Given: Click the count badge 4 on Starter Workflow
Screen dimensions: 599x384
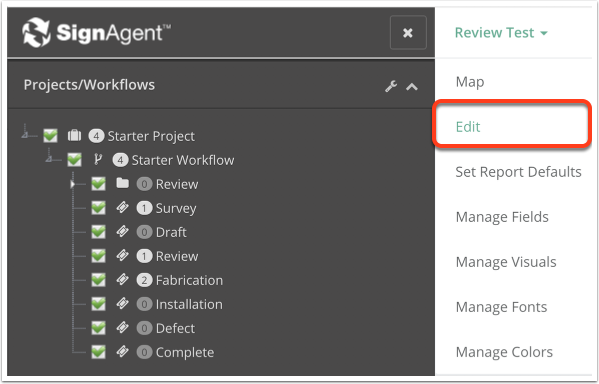Looking at the screenshot, I should point(120,160).
